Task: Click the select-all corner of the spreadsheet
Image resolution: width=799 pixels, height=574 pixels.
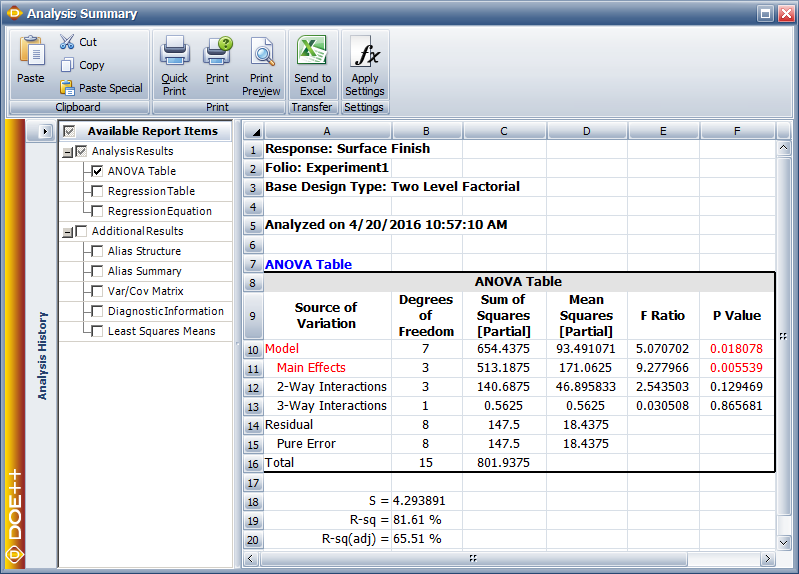Action: coord(253,132)
